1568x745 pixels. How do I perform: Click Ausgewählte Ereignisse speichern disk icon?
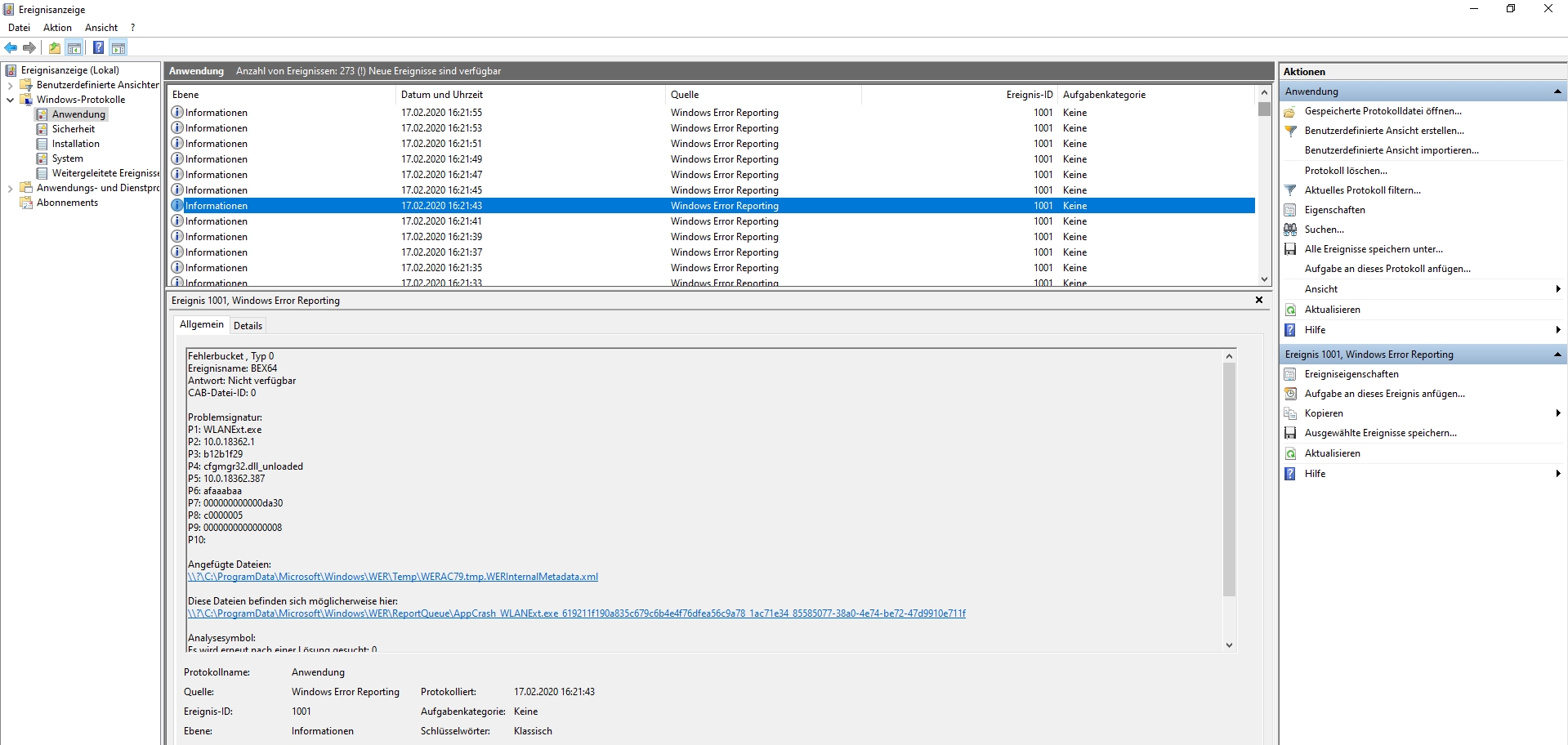point(1290,433)
